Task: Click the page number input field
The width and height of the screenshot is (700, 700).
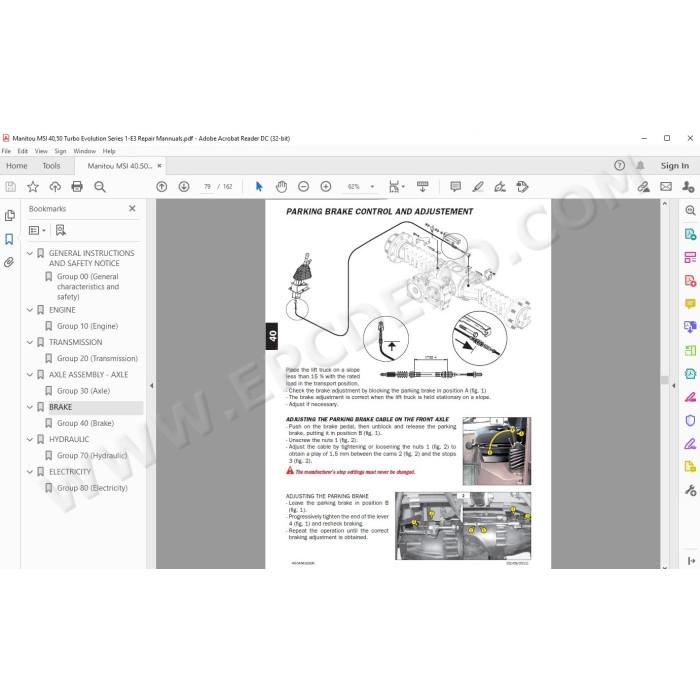Action: tap(207, 187)
